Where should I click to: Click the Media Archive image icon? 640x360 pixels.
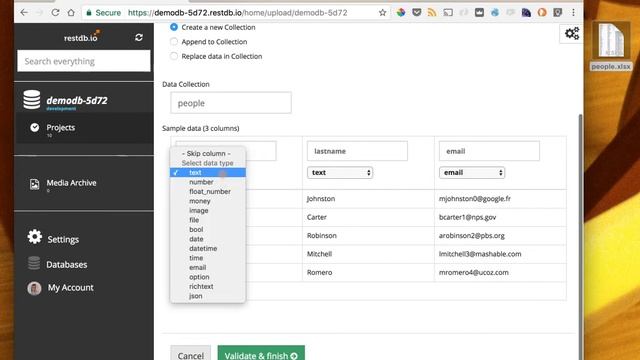pos(35,184)
